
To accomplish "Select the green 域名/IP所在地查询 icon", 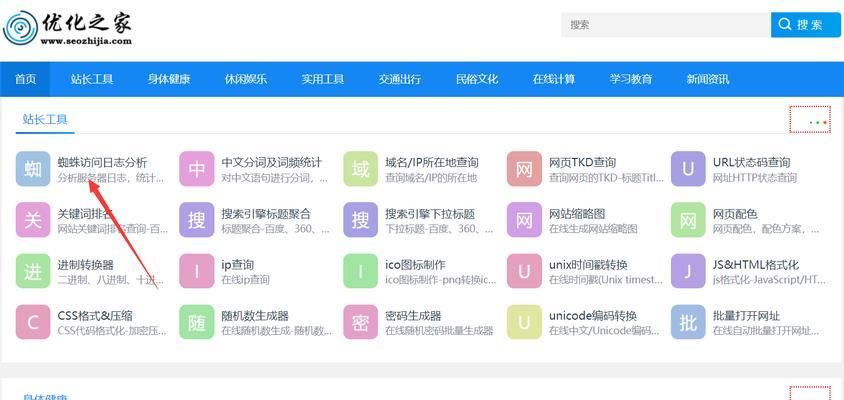I will click(x=361, y=169).
